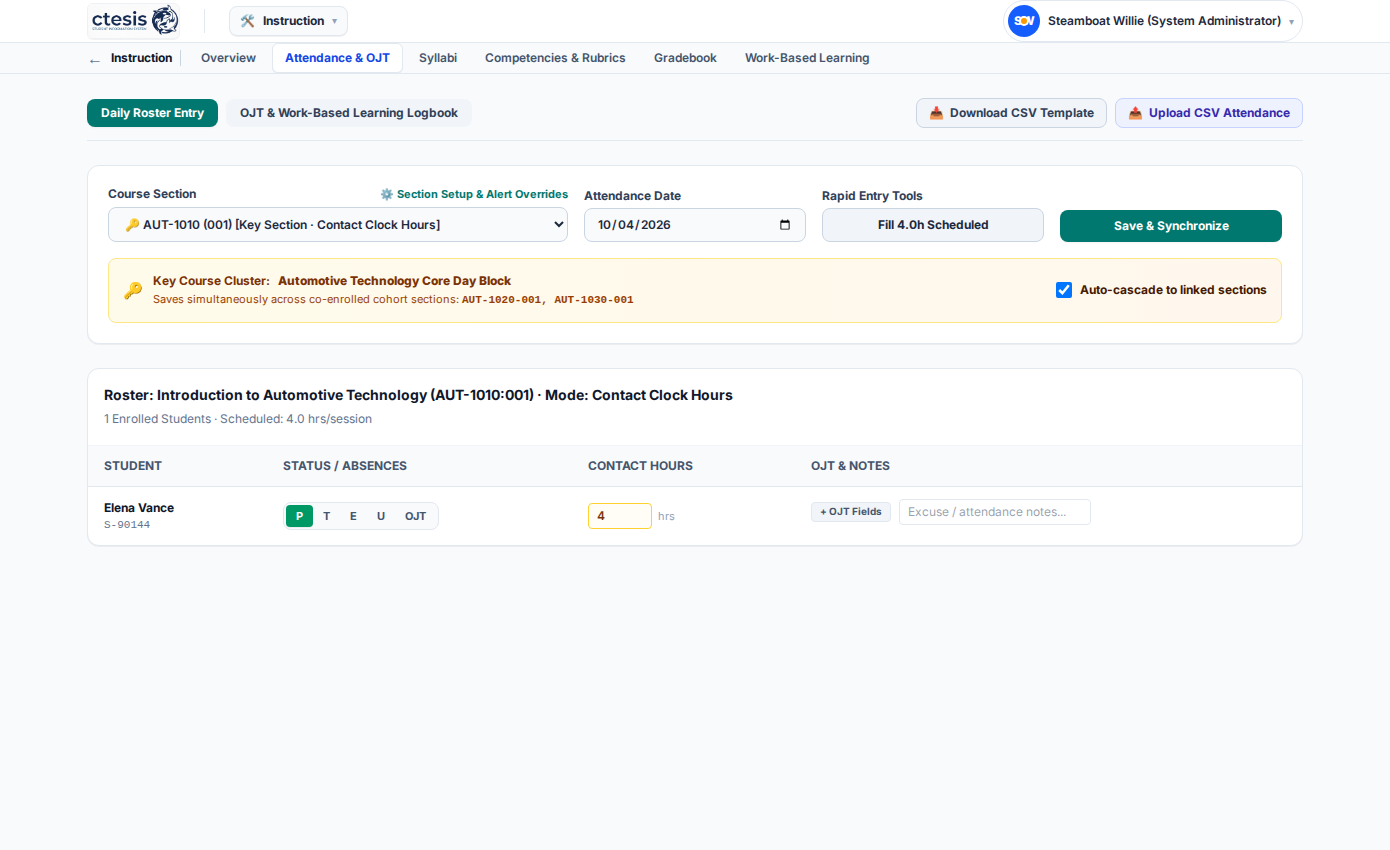
Task: Select the Daily Roster Entry view
Action: [152, 113]
